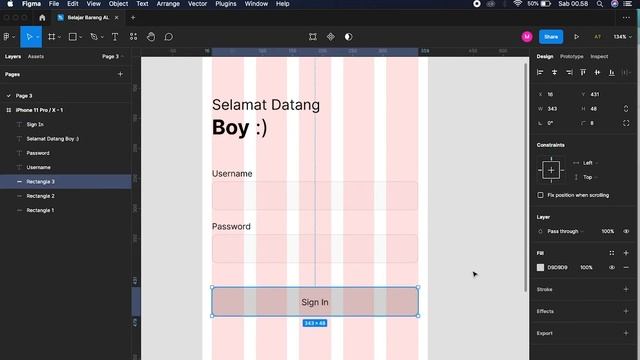Open the Page 3 dropdown in Layers panel
This screenshot has height=360, width=640.
pos(113,56)
